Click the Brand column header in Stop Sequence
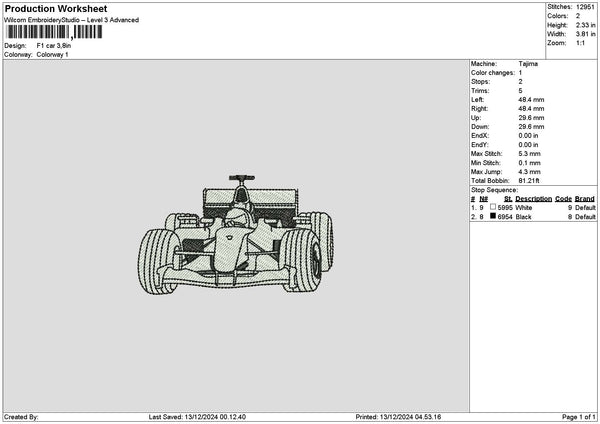Viewport: 600px width, 424px height. pos(585,199)
